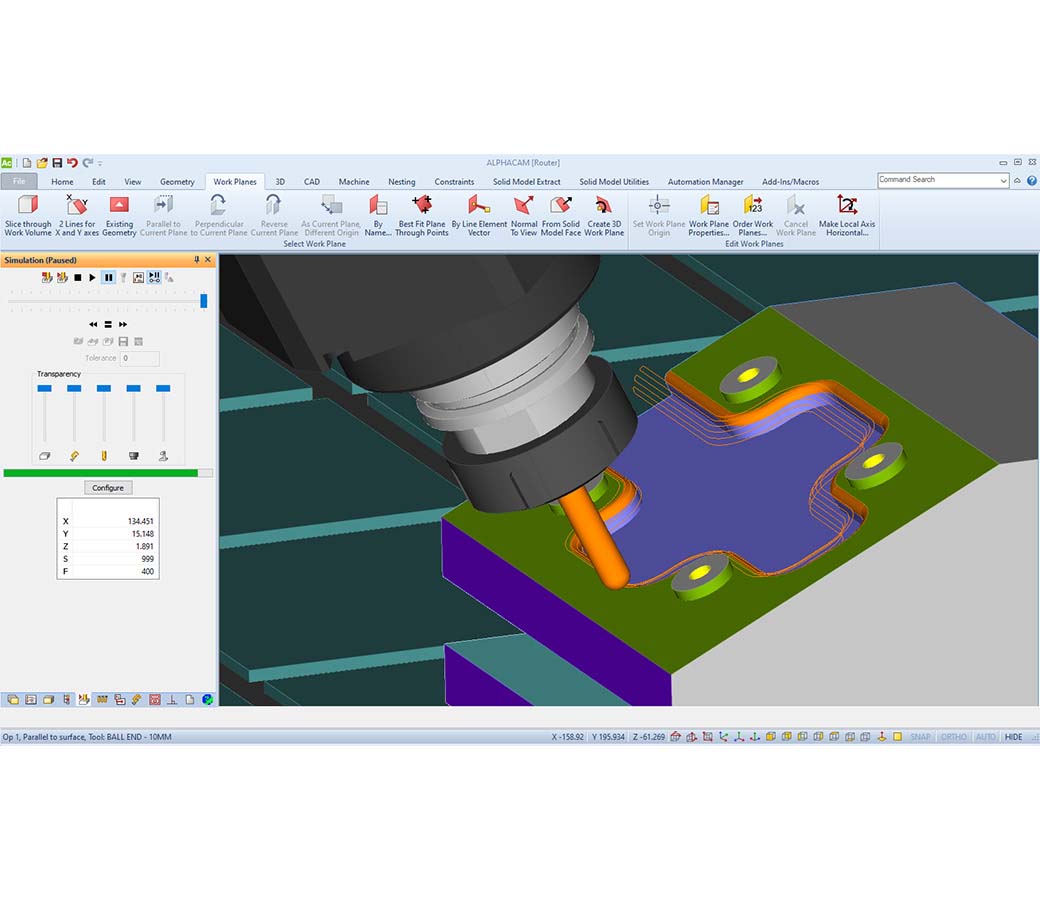Toggle HIDE mode in status bar
Viewport: 1040px width, 900px height.
[x=1014, y=737]
